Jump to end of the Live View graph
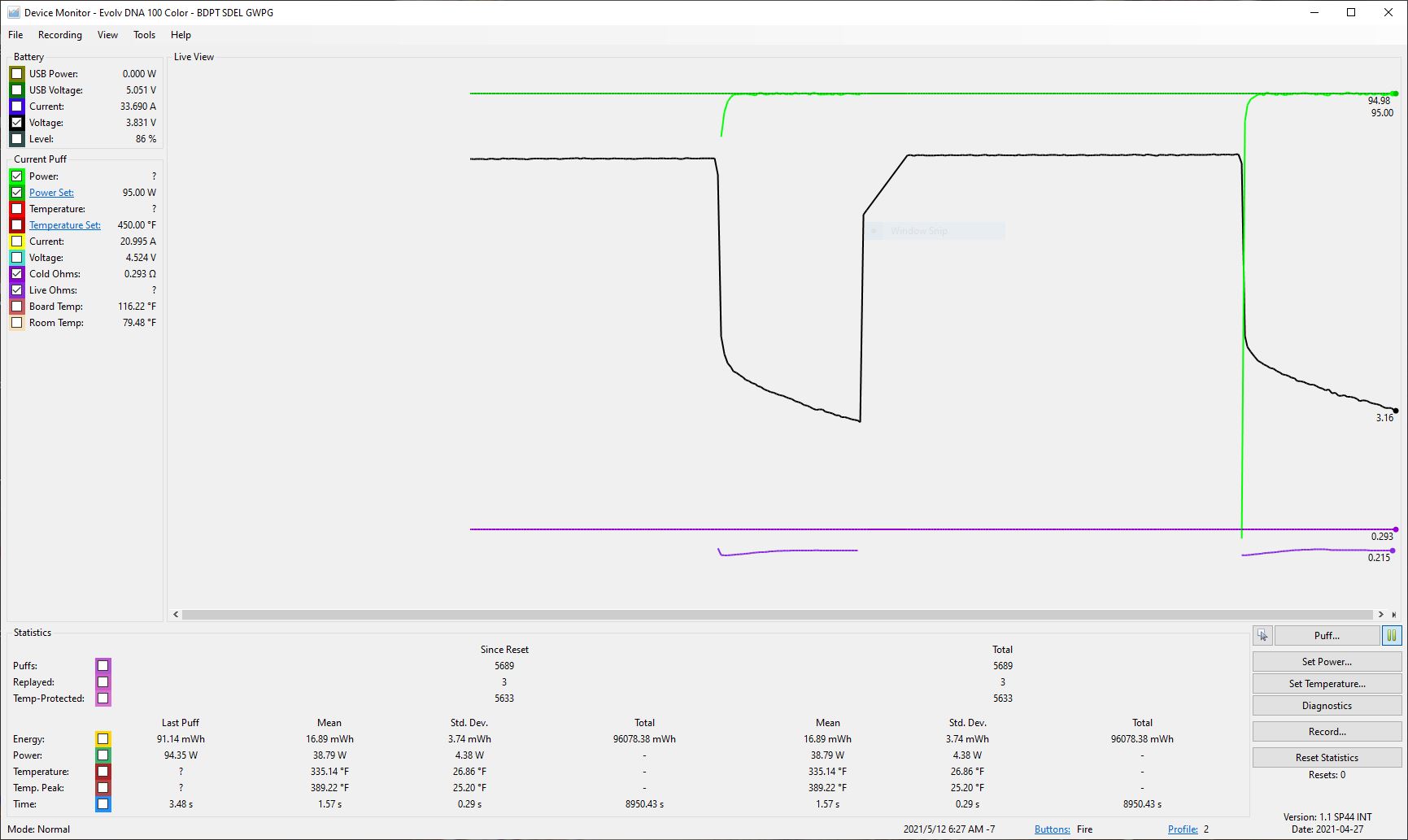The height and width of the screenshot is (840, 1408). (1394, 615)
